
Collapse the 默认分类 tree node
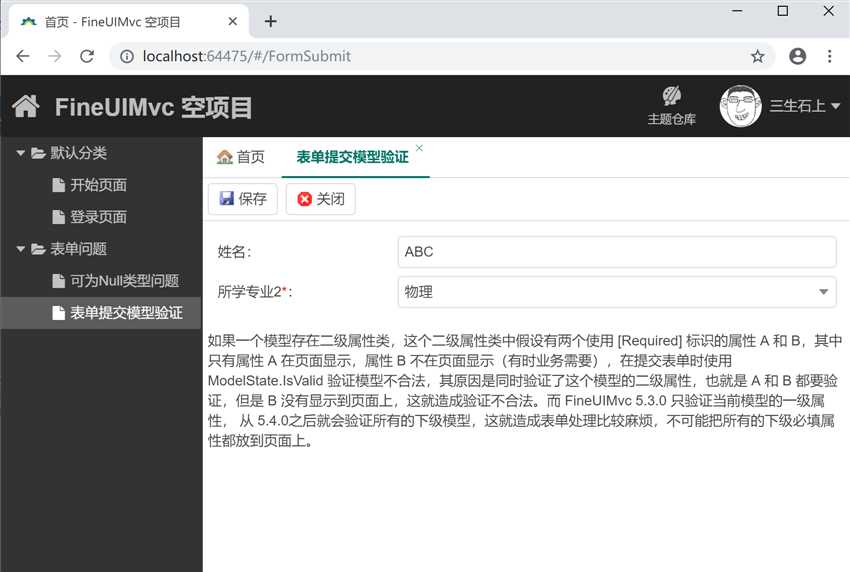tap(21, 153)
